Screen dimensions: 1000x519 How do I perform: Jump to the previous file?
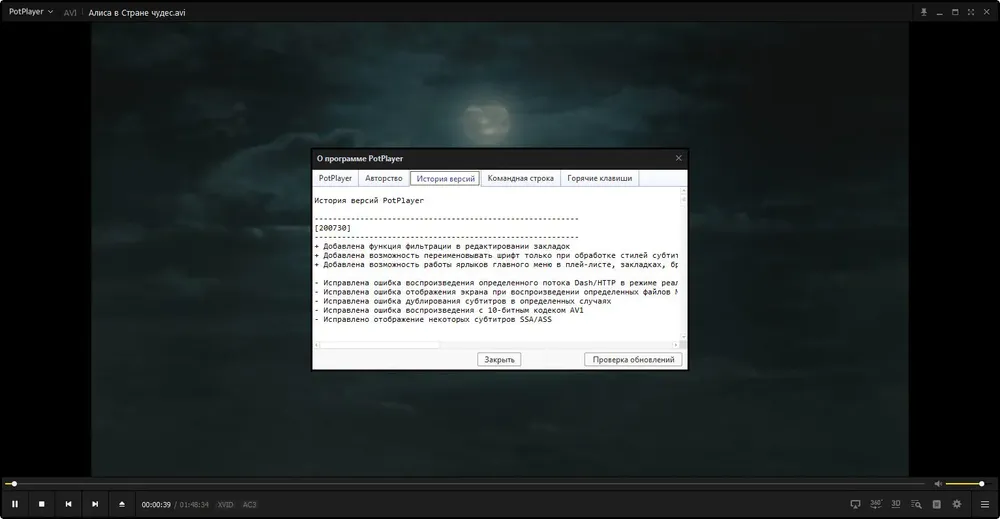click(x=68, y=504)
